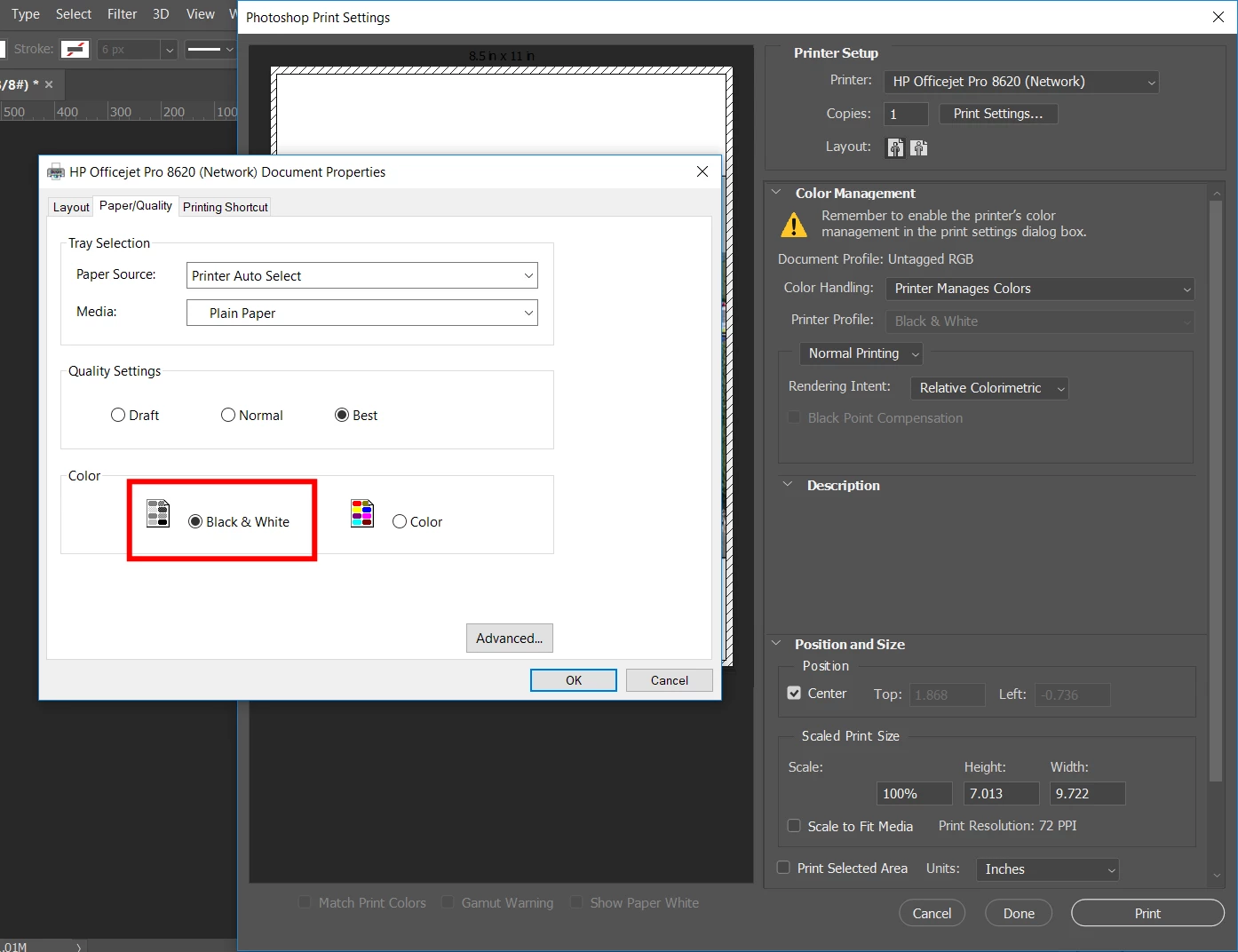This screenshot has width=1238, height=952.
Task: Select portrait layout icon in Printer Setup
Action: (895, 147)
